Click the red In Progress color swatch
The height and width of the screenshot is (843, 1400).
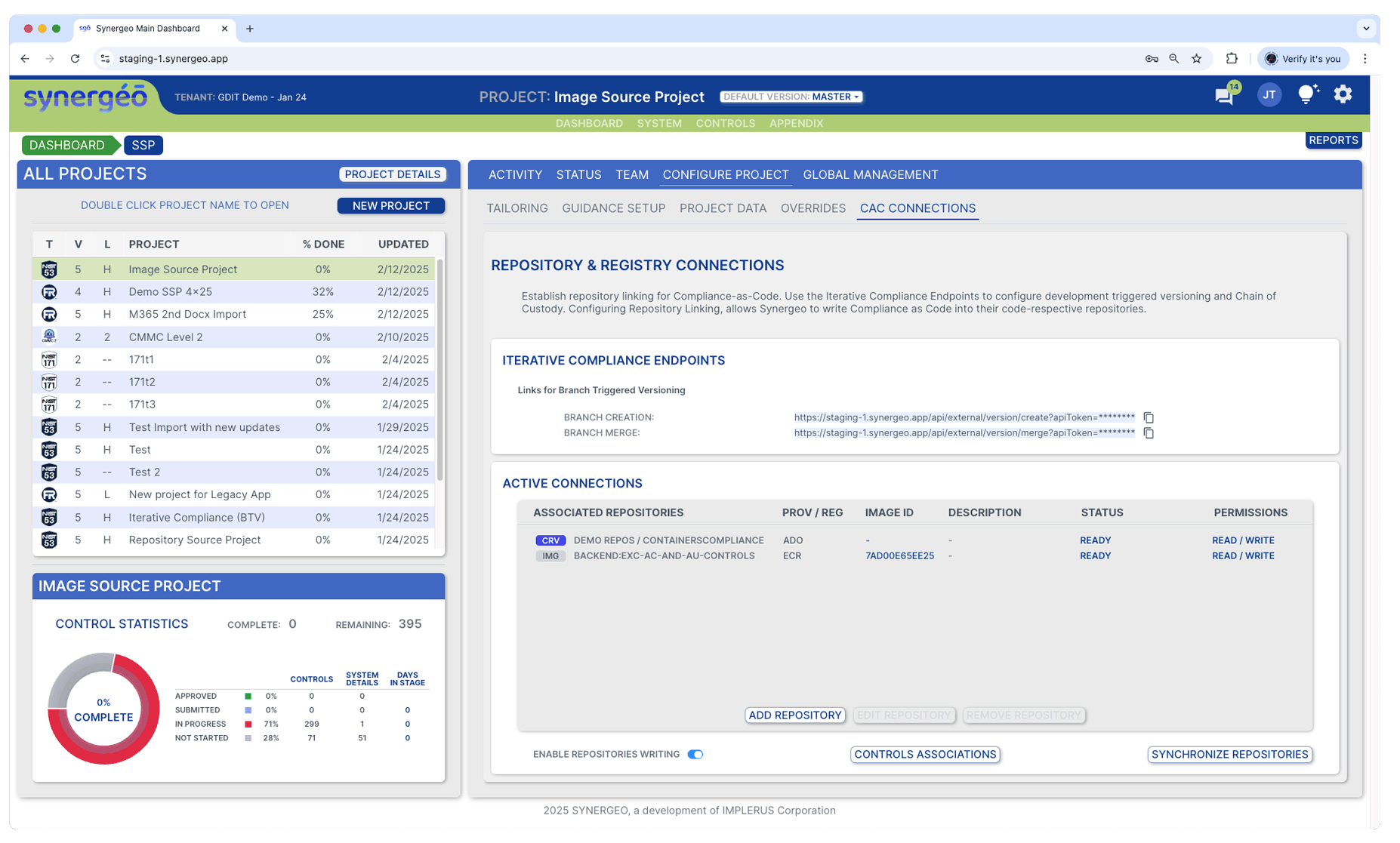[x=248, y=725]
